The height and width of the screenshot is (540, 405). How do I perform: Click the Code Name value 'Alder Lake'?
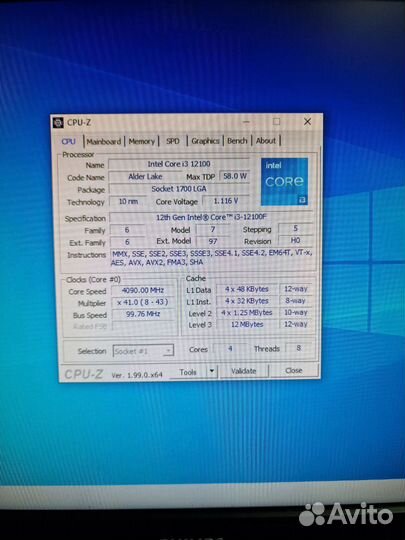145,176
